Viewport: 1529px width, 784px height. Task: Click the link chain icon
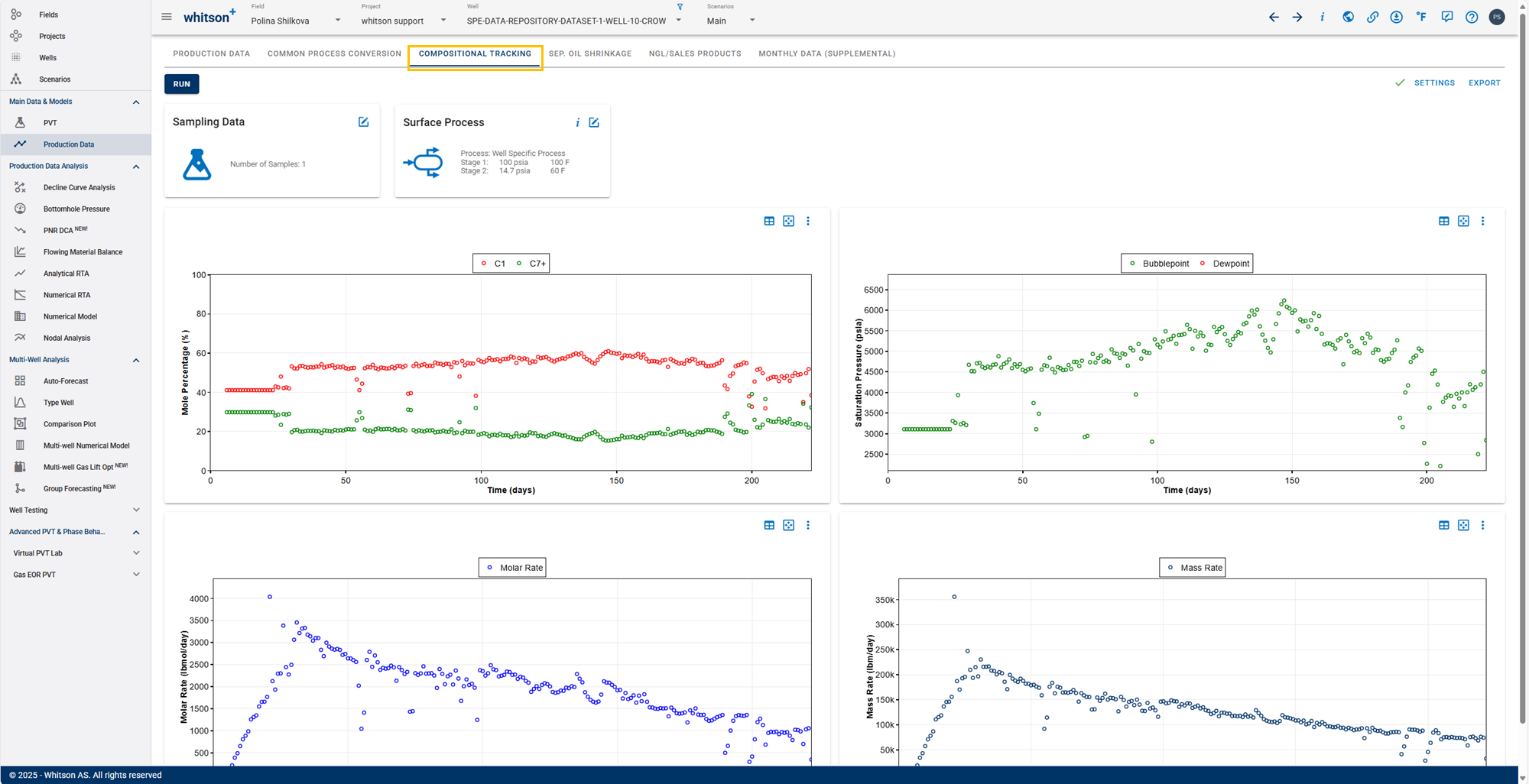pyautogui.click(x=1372, y=17)
